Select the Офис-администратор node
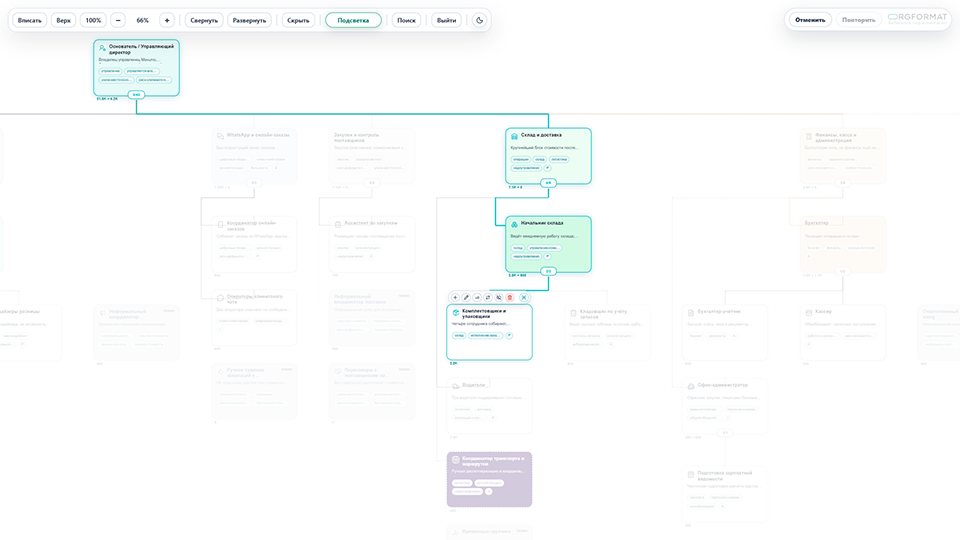The height and width of the screenshot is (540, 960). pos(725,406)
